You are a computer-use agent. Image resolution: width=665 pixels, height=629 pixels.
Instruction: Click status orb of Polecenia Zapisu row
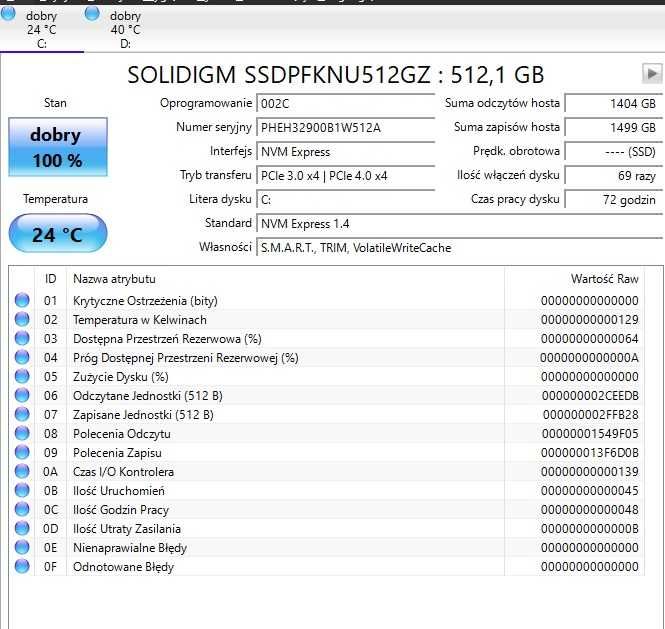click(x=22, y=452)
